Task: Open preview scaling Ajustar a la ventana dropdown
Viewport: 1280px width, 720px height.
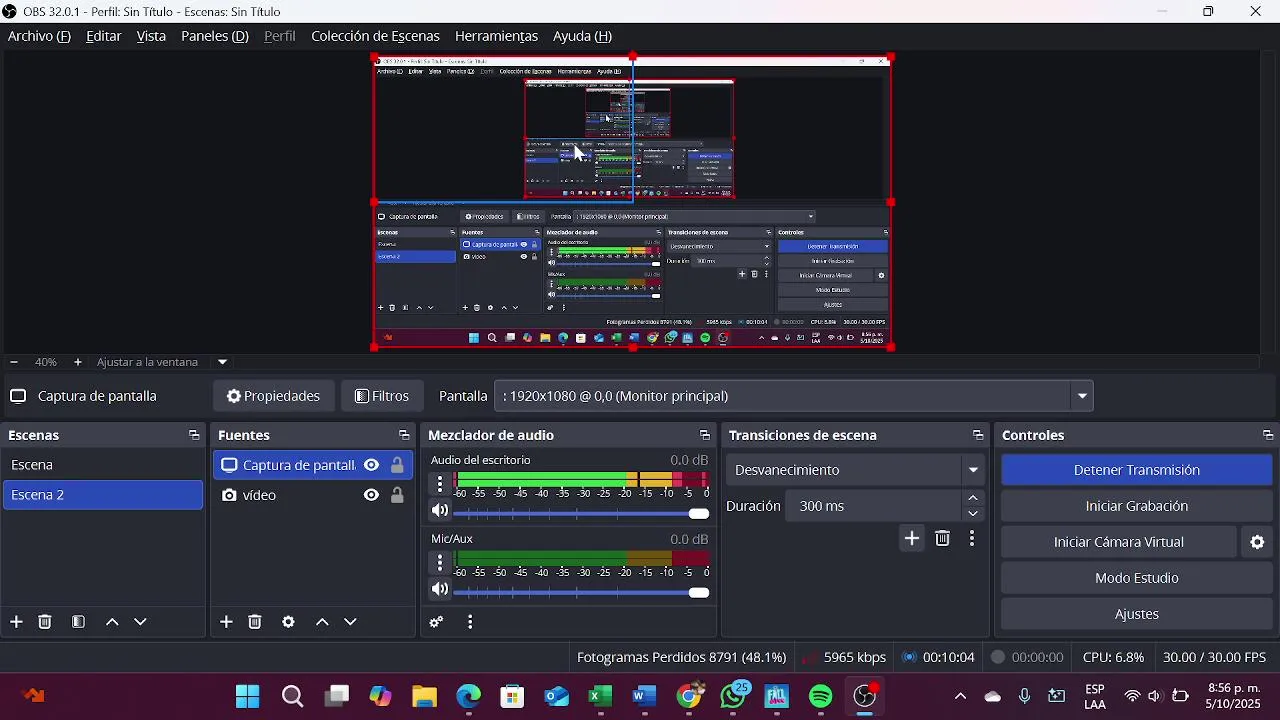Action: tap(222, 362)
